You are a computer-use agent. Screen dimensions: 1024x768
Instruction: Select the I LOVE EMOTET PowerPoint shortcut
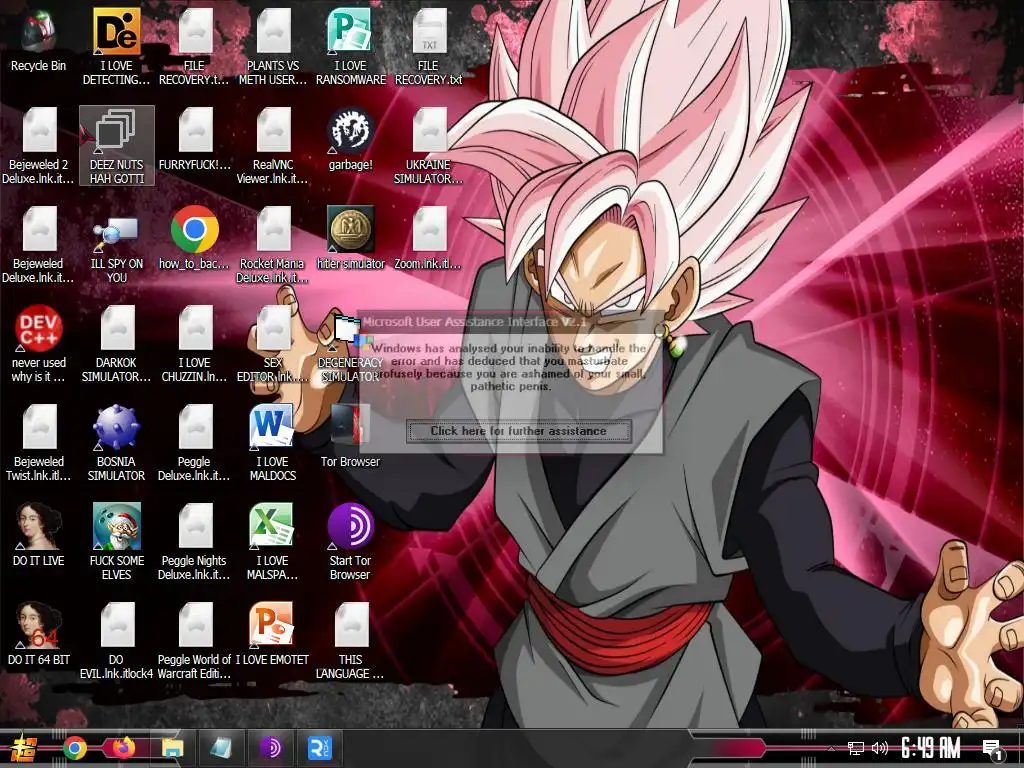click(273, 634)
